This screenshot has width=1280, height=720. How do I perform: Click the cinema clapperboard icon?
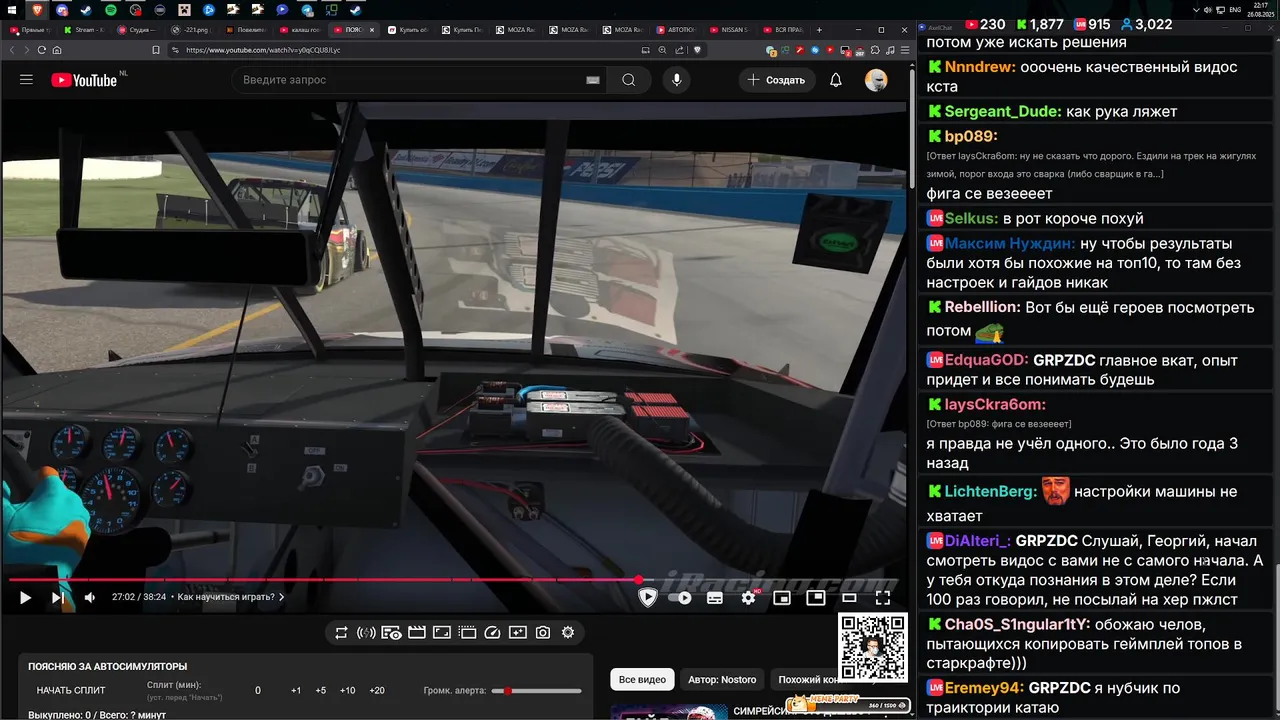pyautogui.click(x=417, y=632)
